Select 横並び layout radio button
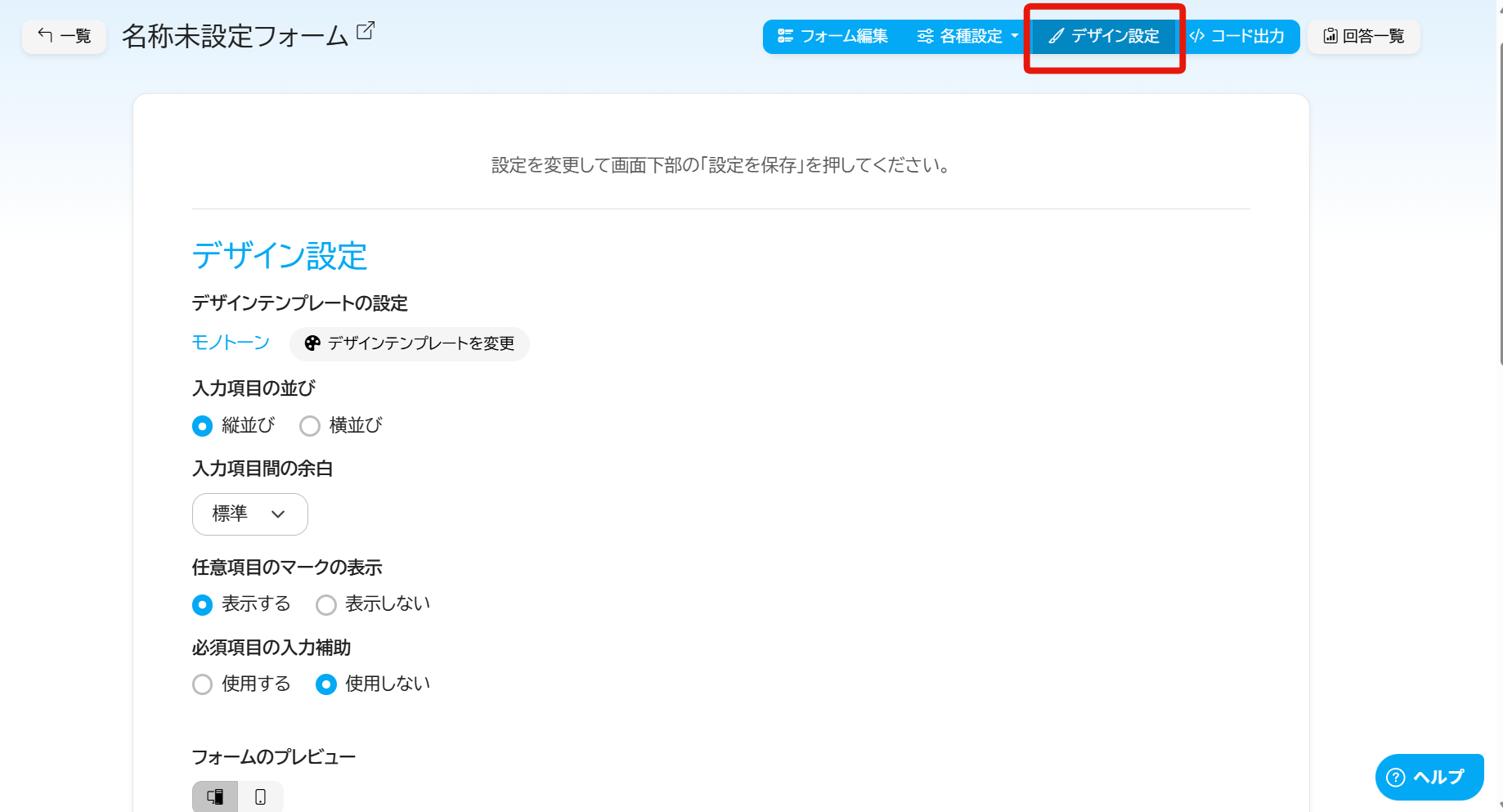The image size is (1503, 812). [310, 426]
